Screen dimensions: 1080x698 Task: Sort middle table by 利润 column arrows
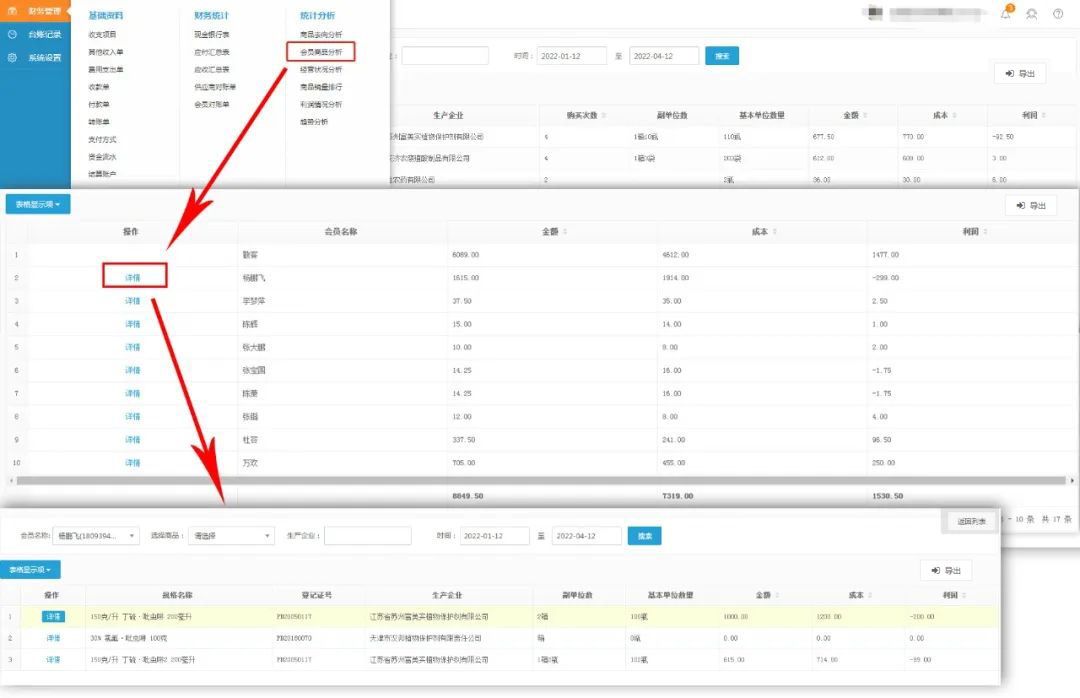tap(987, 232)
